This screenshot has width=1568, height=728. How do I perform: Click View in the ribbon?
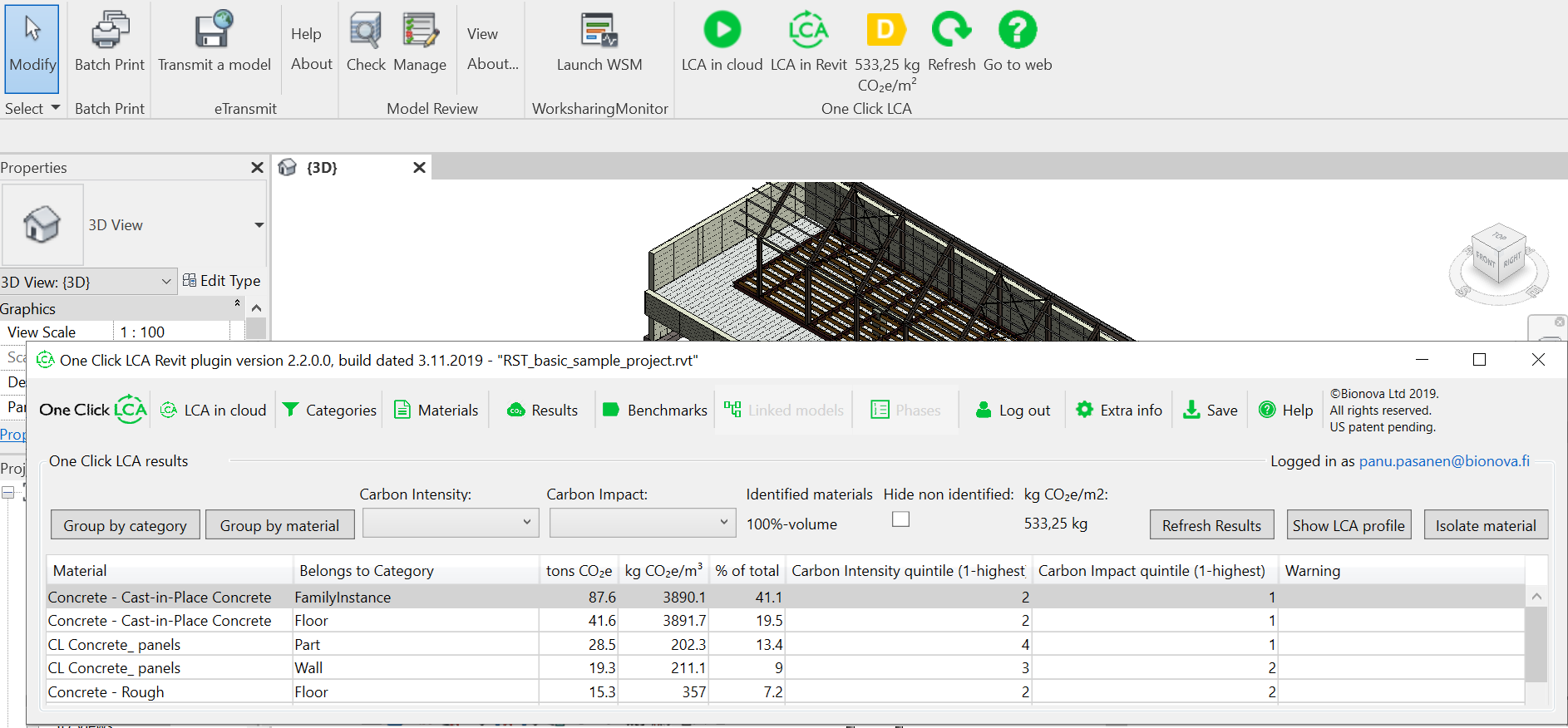(x=482, y=34)
